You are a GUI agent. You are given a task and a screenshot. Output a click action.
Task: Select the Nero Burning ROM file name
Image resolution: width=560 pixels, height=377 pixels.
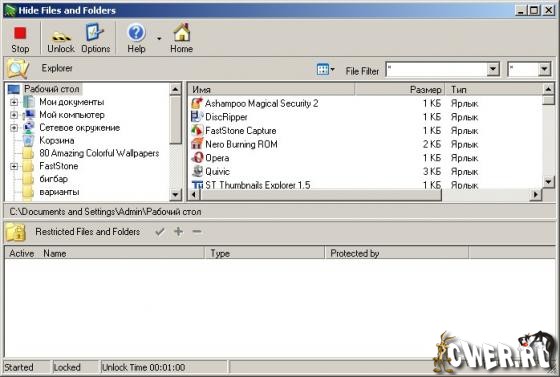tap(241, 144)
